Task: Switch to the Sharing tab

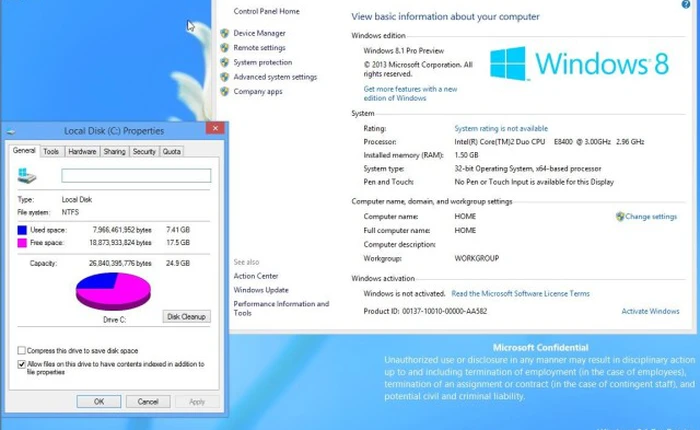Action: pyautogui.click(x=114, y=151)
